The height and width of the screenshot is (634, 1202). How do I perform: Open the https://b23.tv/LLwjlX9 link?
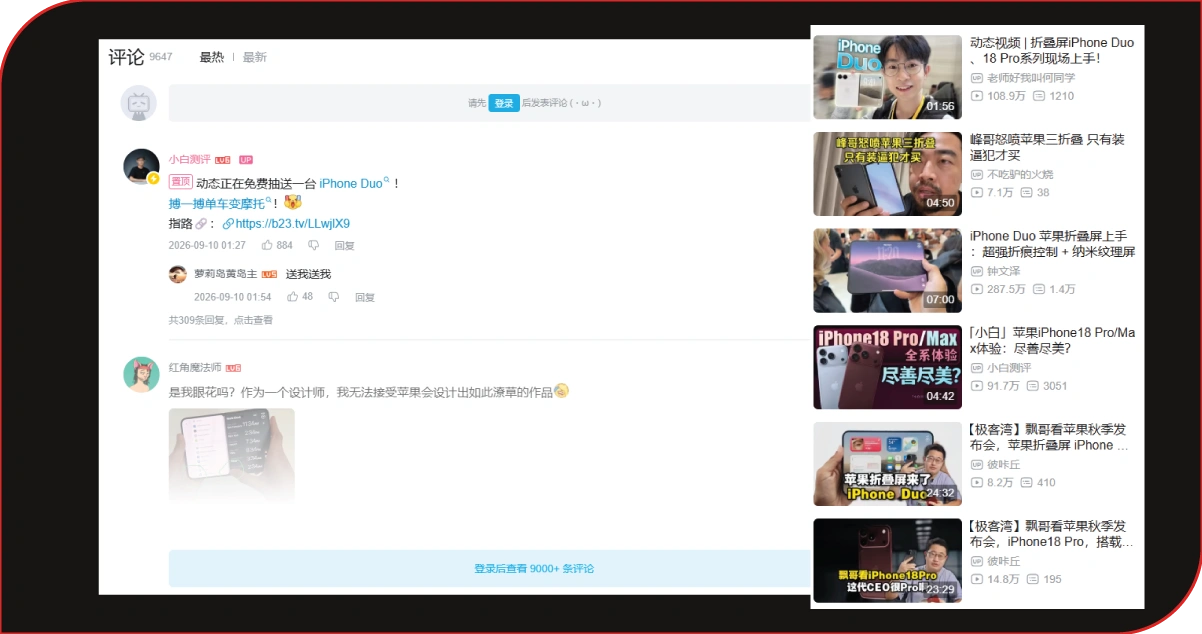[293, 224]
